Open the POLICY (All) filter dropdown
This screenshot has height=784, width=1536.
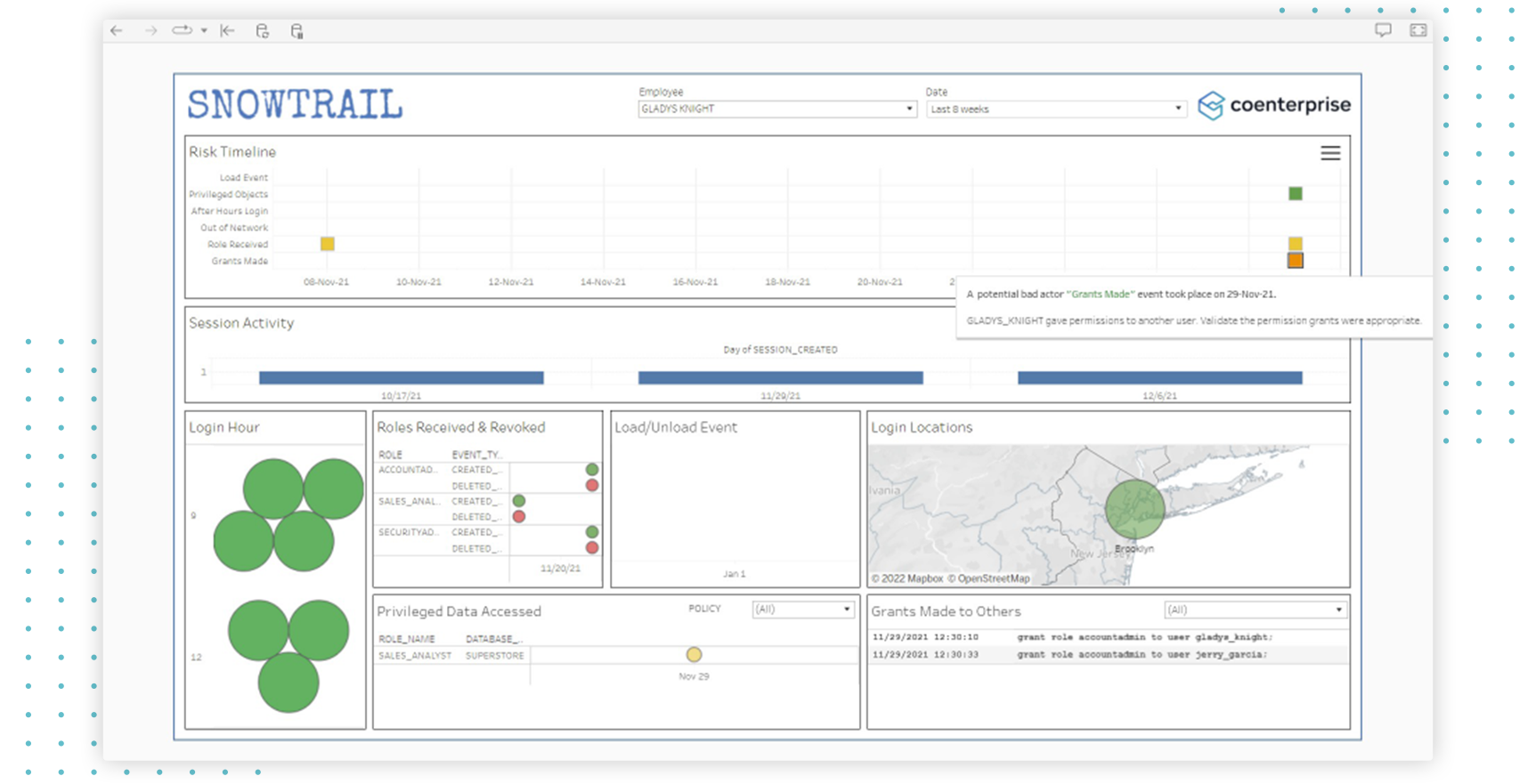click(803, 610)
